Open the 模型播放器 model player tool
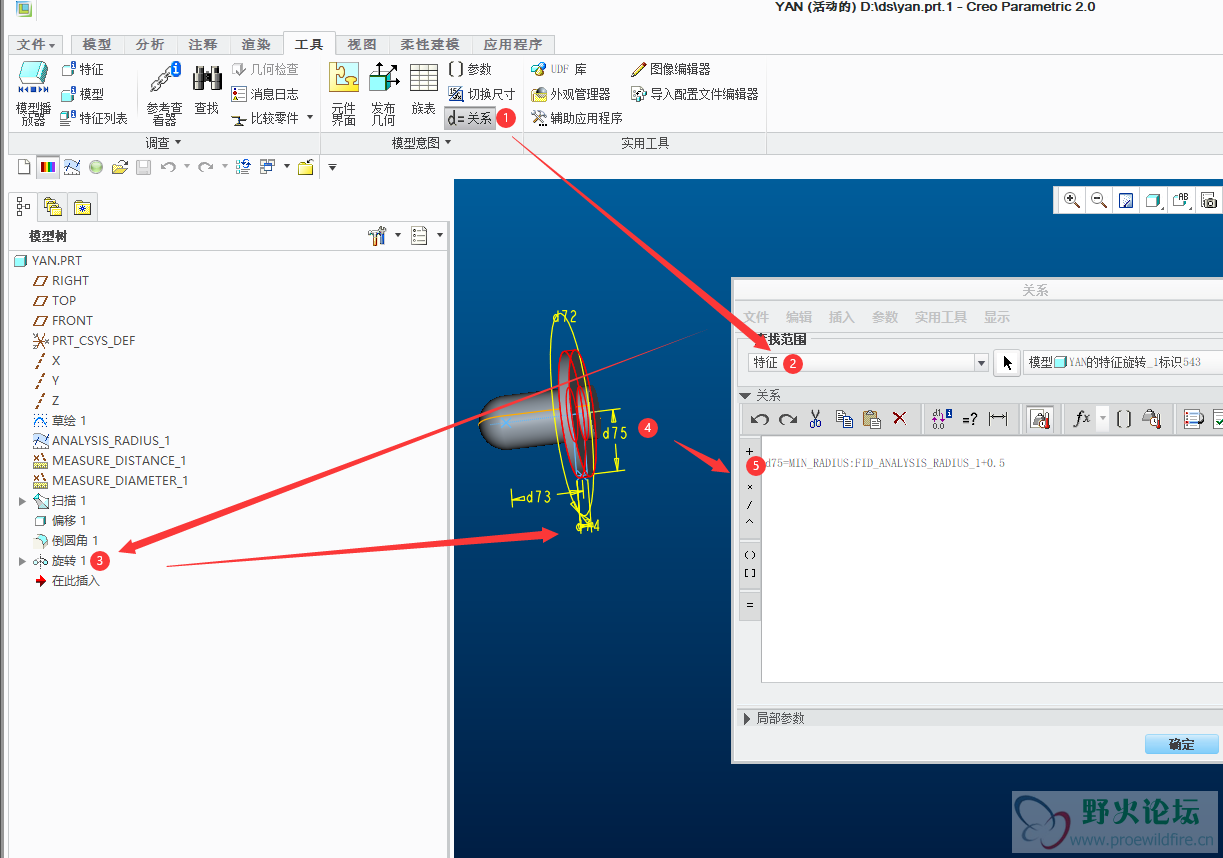Screen dimensions: 1223x858 33,94
